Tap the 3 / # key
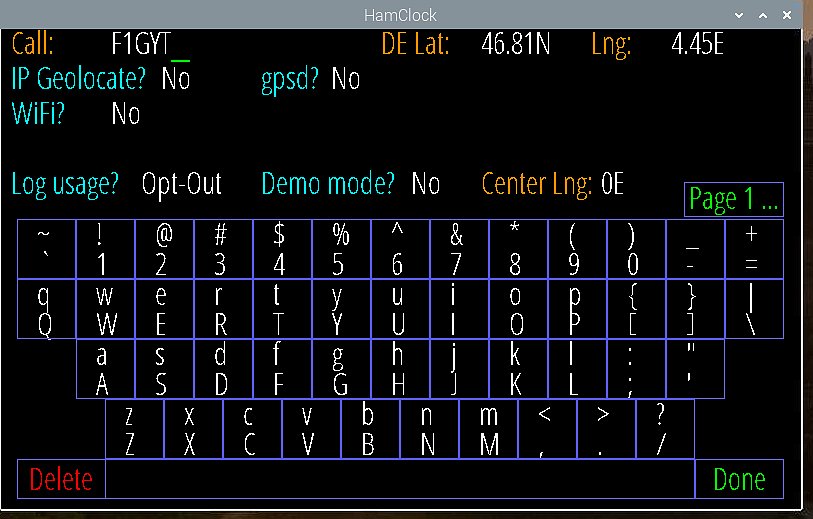The image size is (813, 519). [223, 249]
